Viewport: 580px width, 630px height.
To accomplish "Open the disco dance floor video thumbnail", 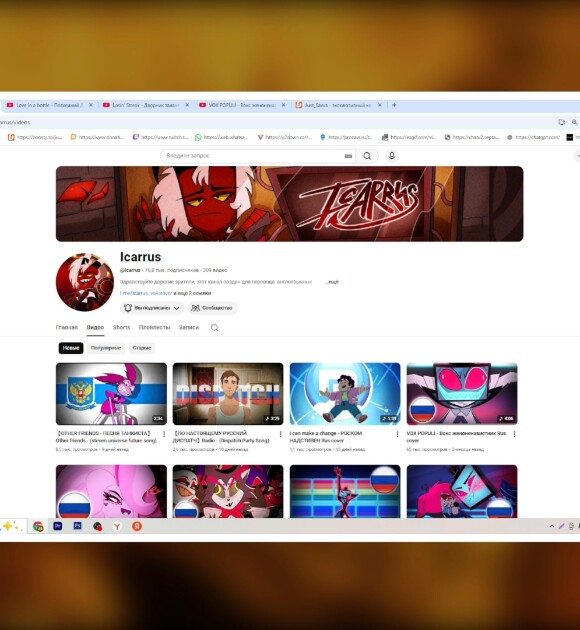I will pos(345,491).
